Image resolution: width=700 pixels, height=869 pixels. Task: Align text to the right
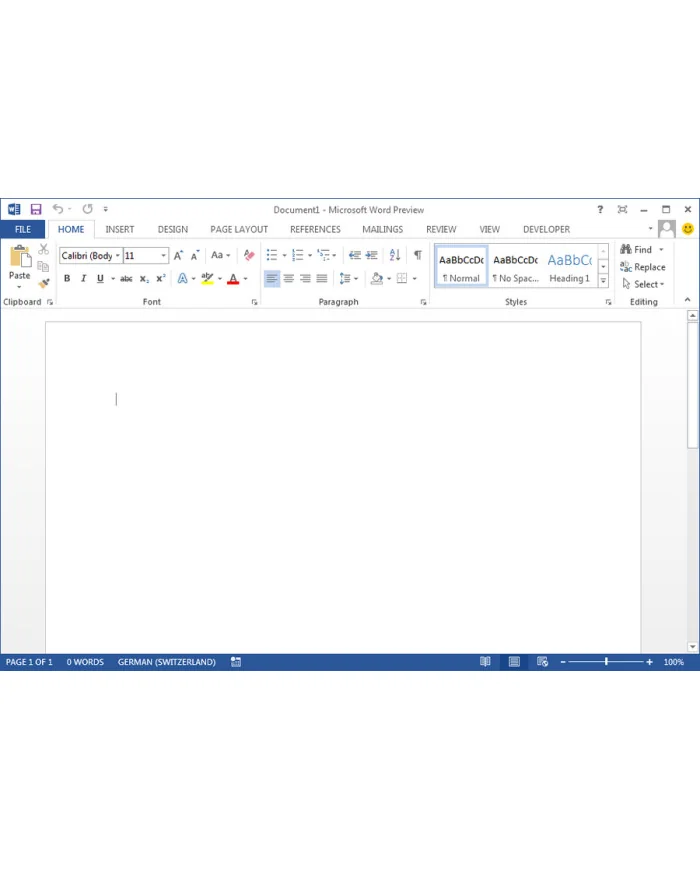tap(305, 279)
